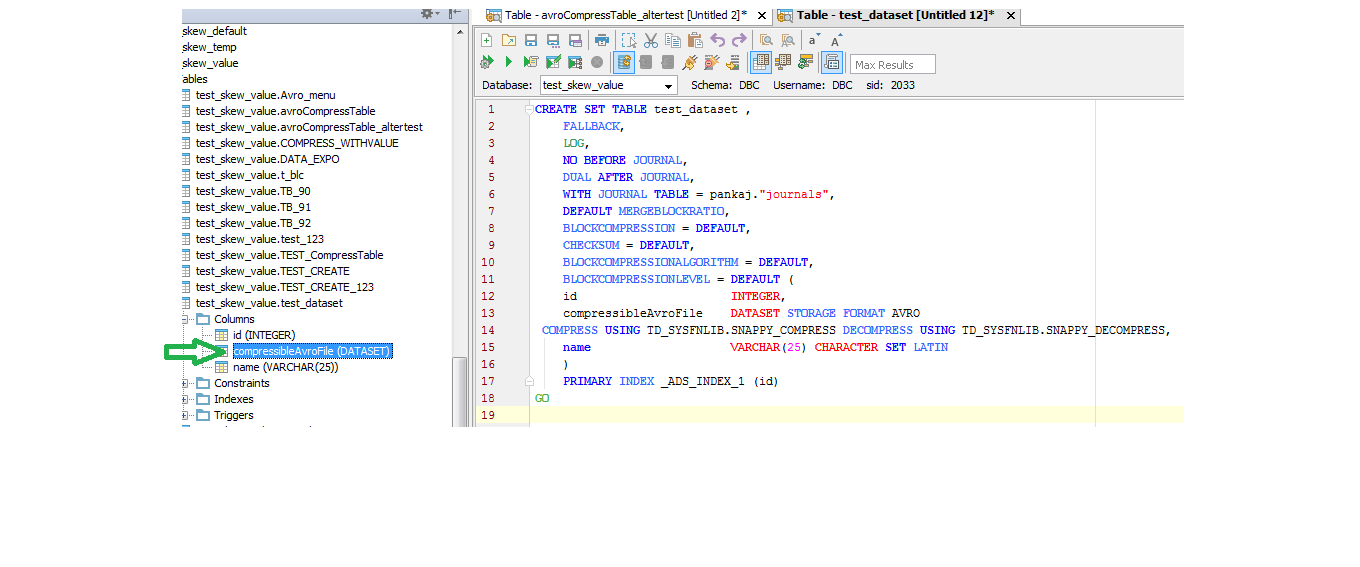Click the Max Results input field
The image size is (1360, 567).
click(x=893, y=64)
